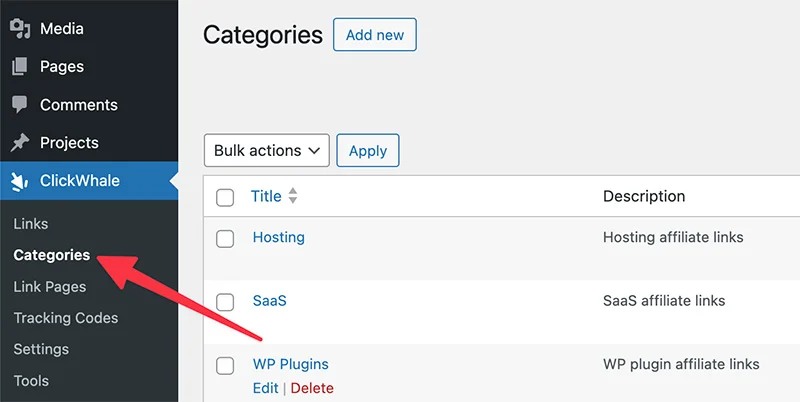Sort the list using Title sort arrows

[x=293, y=196]
